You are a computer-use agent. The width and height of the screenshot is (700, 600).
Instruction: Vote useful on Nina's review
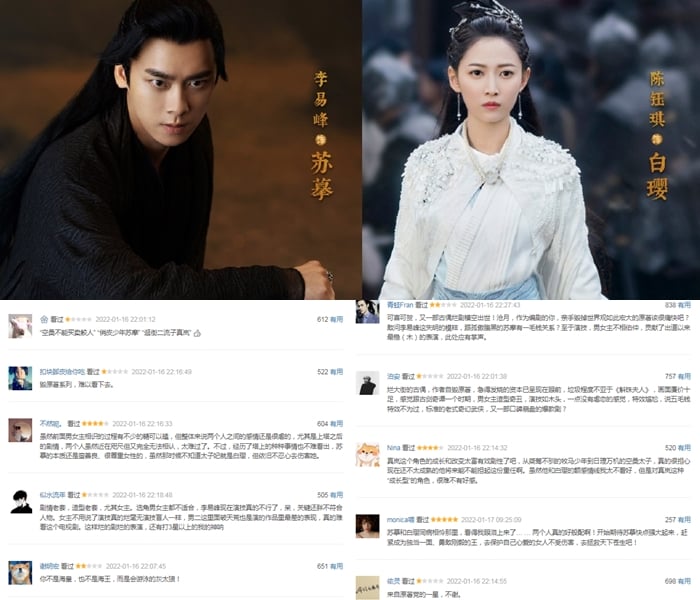[684, 448]
